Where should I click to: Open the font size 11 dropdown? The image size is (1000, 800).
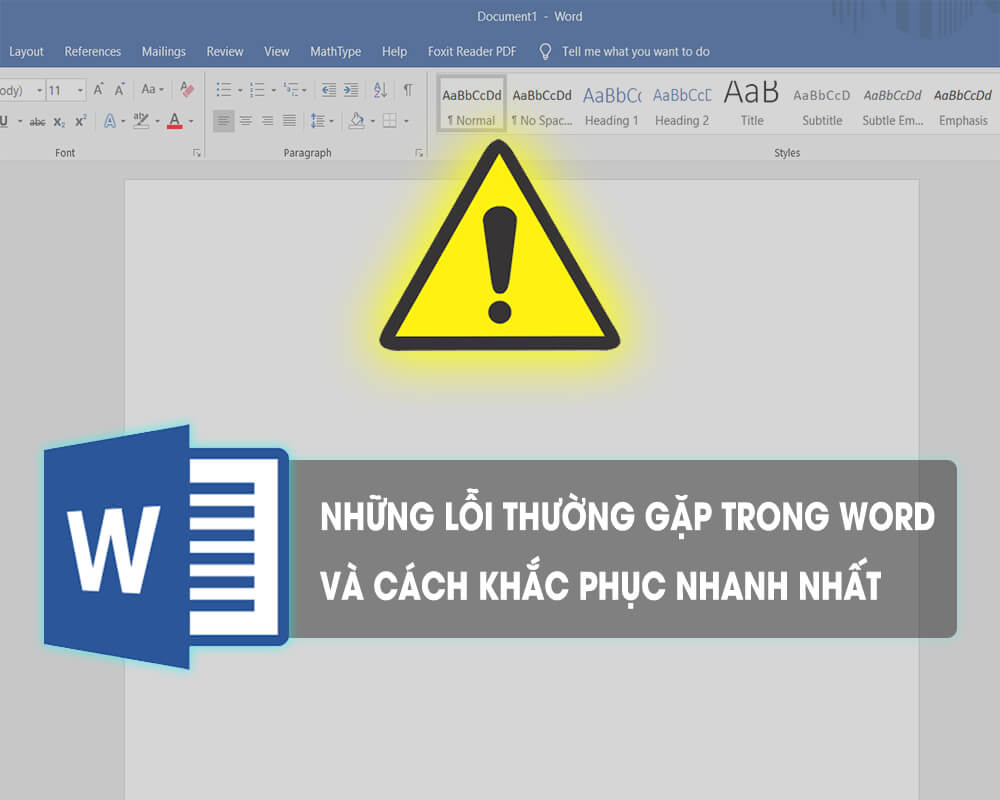pyautogui.click(x=80, y=90)
